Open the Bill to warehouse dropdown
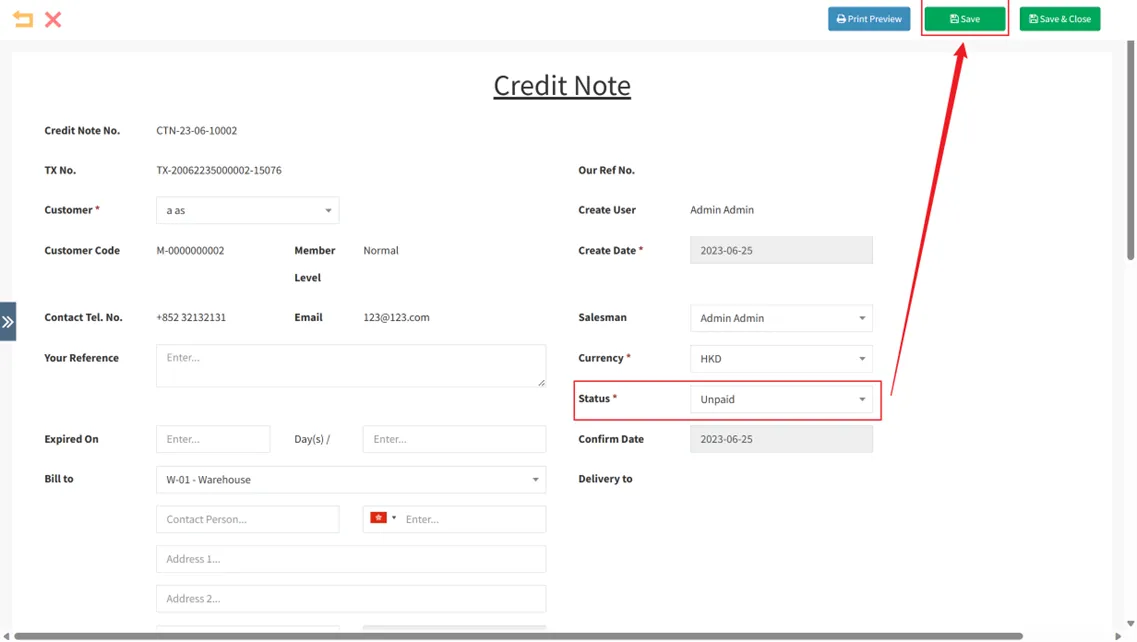The width and height of the screenshot is (1137, 642). (350, 479)
